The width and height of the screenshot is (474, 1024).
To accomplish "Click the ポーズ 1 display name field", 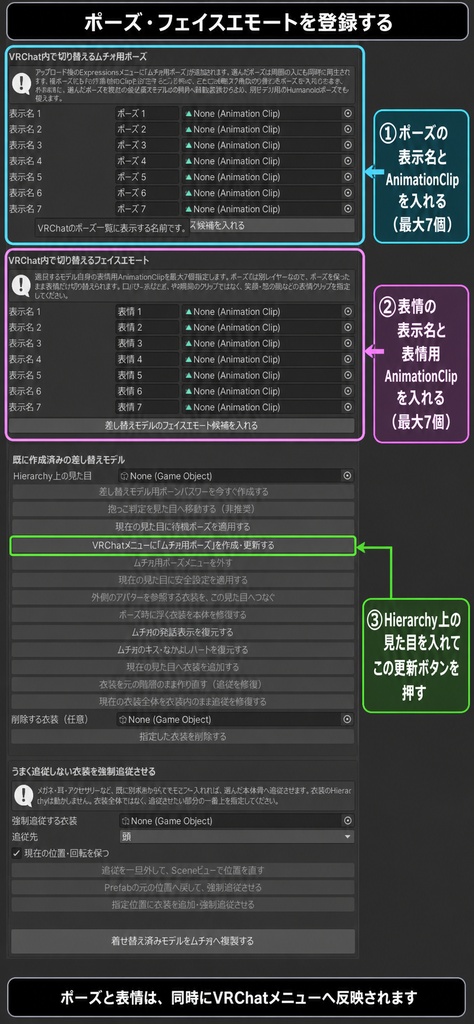I will click(x=147, y=113).
